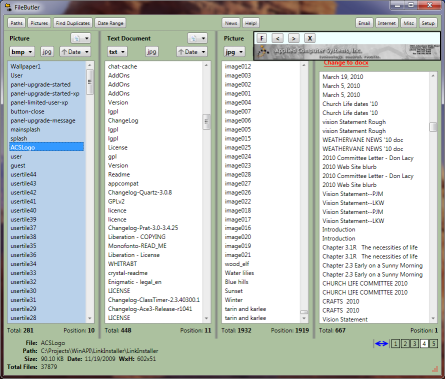The height and width of the screenshot is (379, 445).
Task: Open Date sort dropdown in first Picture panel
Action: tap(75, 52)
